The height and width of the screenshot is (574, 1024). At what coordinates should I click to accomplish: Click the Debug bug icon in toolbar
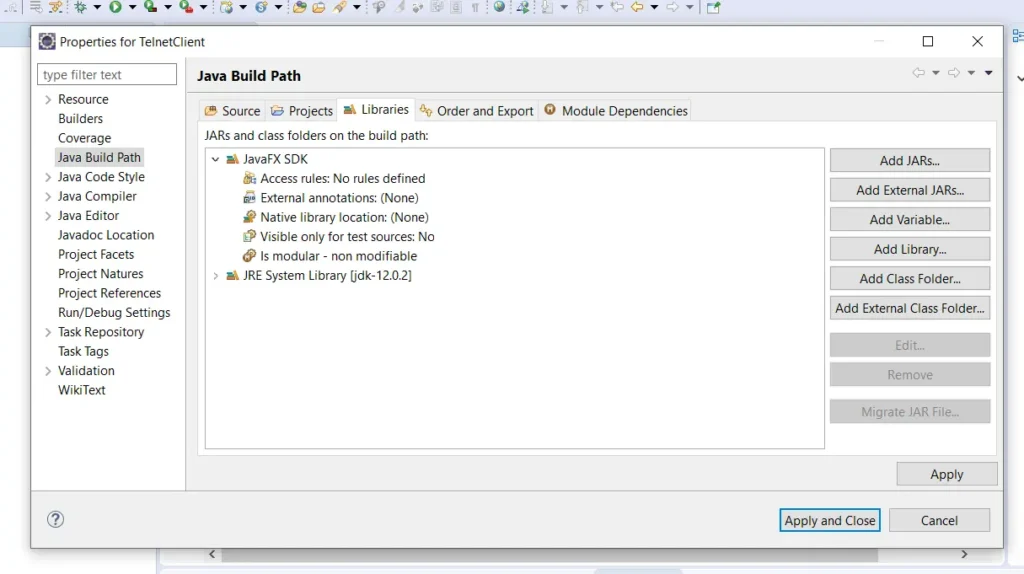pyautogui.click(x=81, y=7)
